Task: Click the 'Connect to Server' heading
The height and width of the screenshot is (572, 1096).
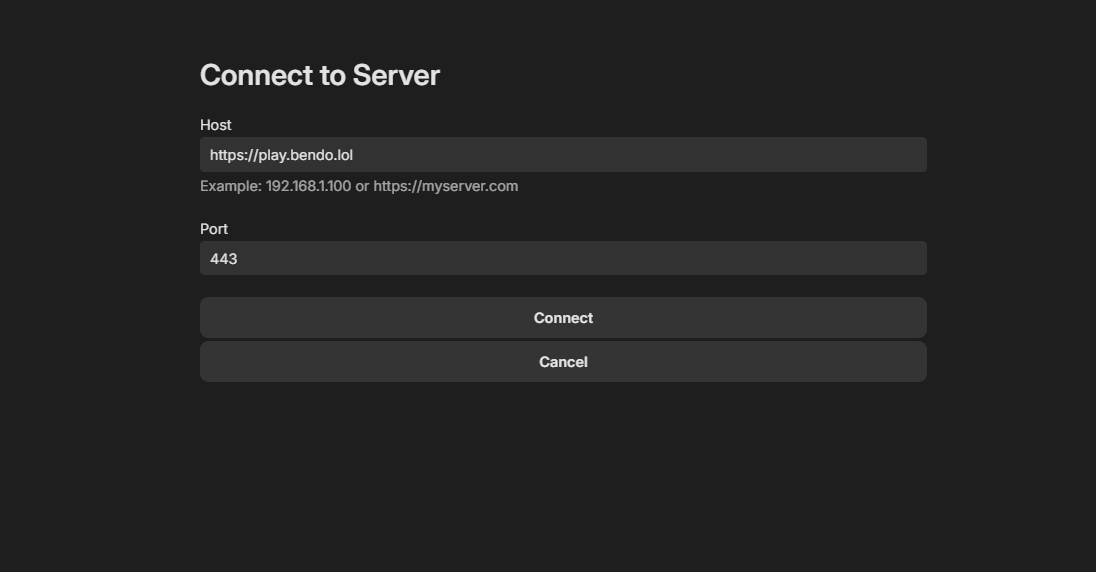Action: [x=319, y=76]
